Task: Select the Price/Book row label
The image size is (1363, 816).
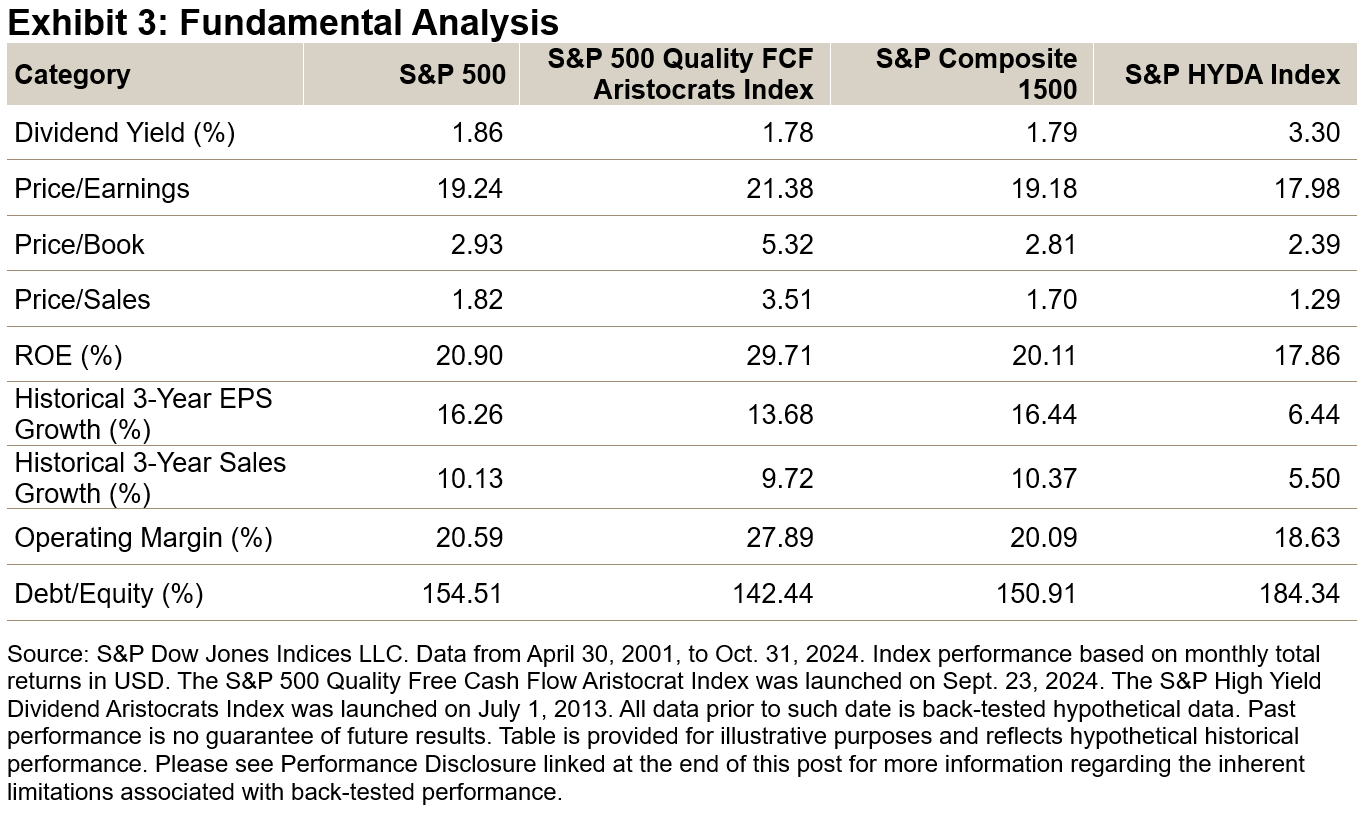Action: pos(80,244)
